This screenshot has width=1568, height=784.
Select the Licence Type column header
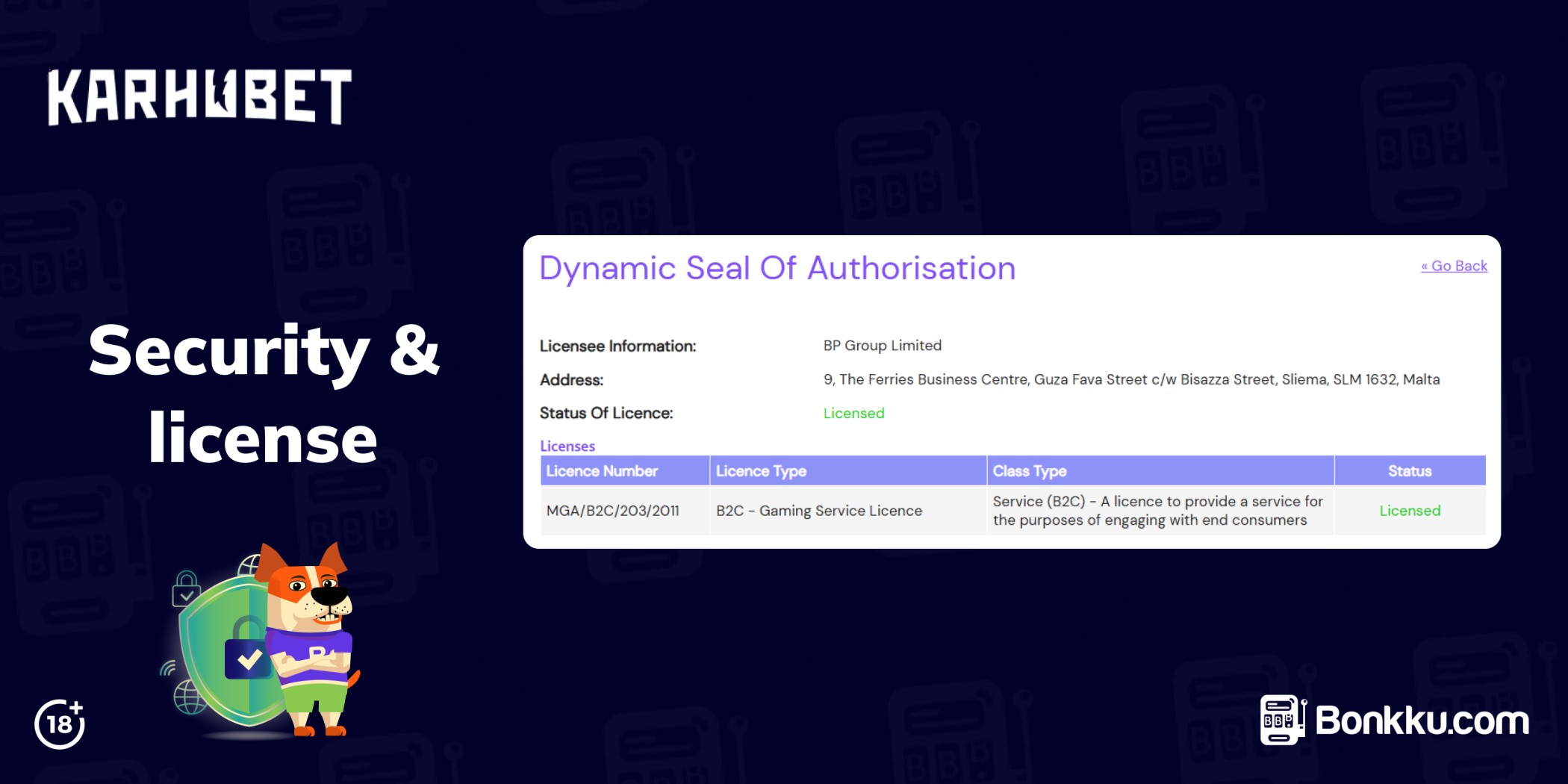coord(761,471)
